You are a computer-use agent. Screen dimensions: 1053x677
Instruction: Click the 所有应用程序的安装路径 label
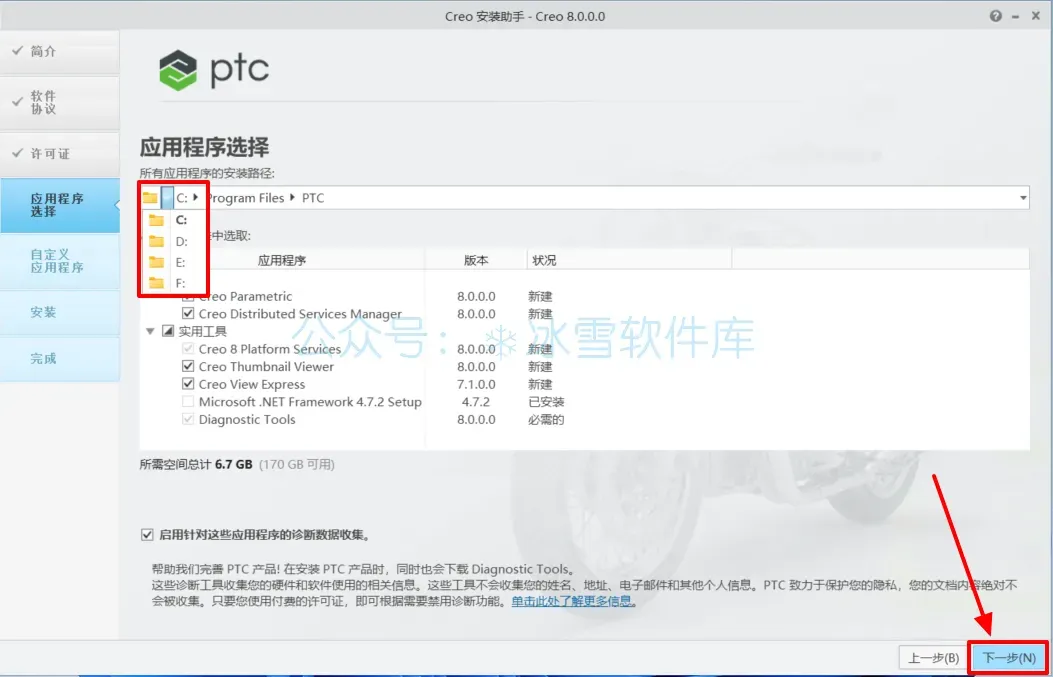tap(207, 173)
